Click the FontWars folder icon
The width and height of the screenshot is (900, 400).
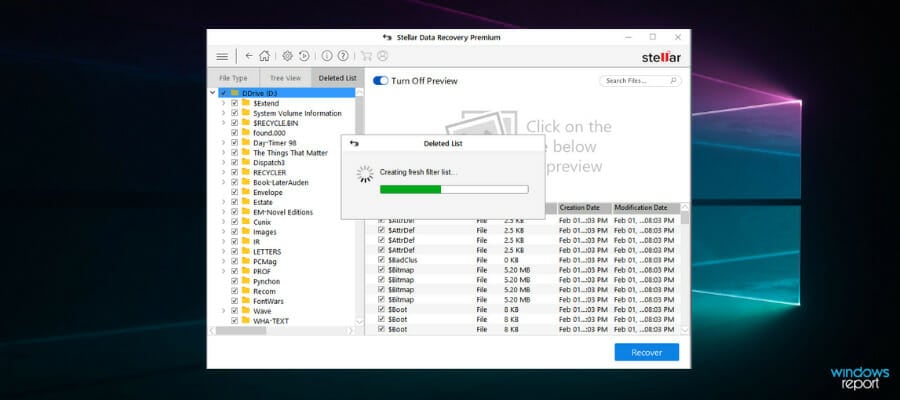pyautogui.click(x=246, y=301)
